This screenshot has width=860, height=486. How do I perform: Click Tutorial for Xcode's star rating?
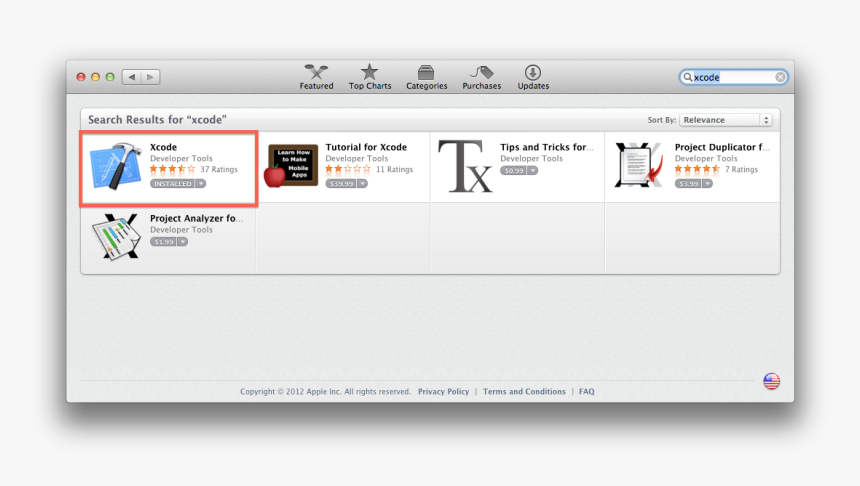[348, 169]
